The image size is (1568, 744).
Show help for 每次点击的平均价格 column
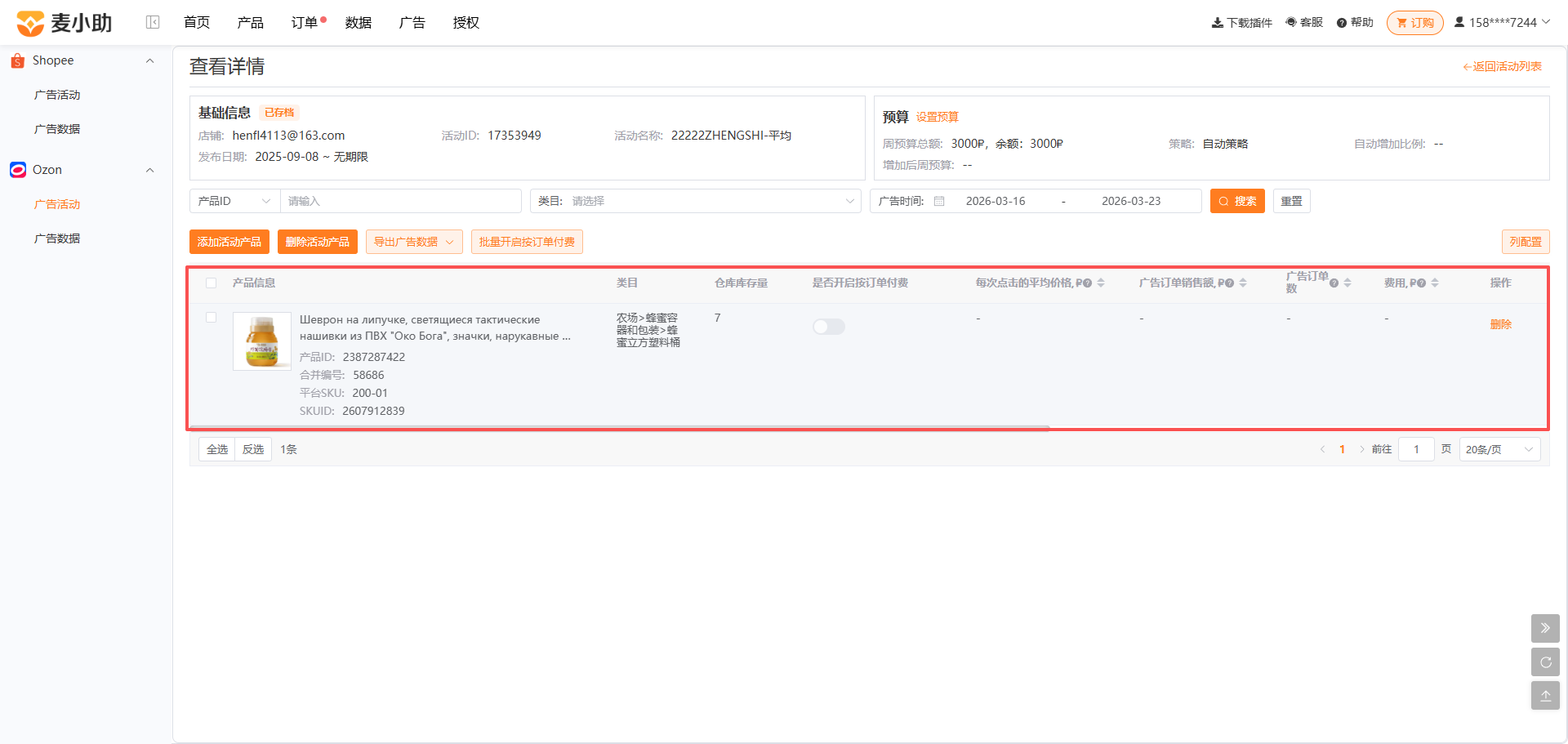click(1087, 283)
